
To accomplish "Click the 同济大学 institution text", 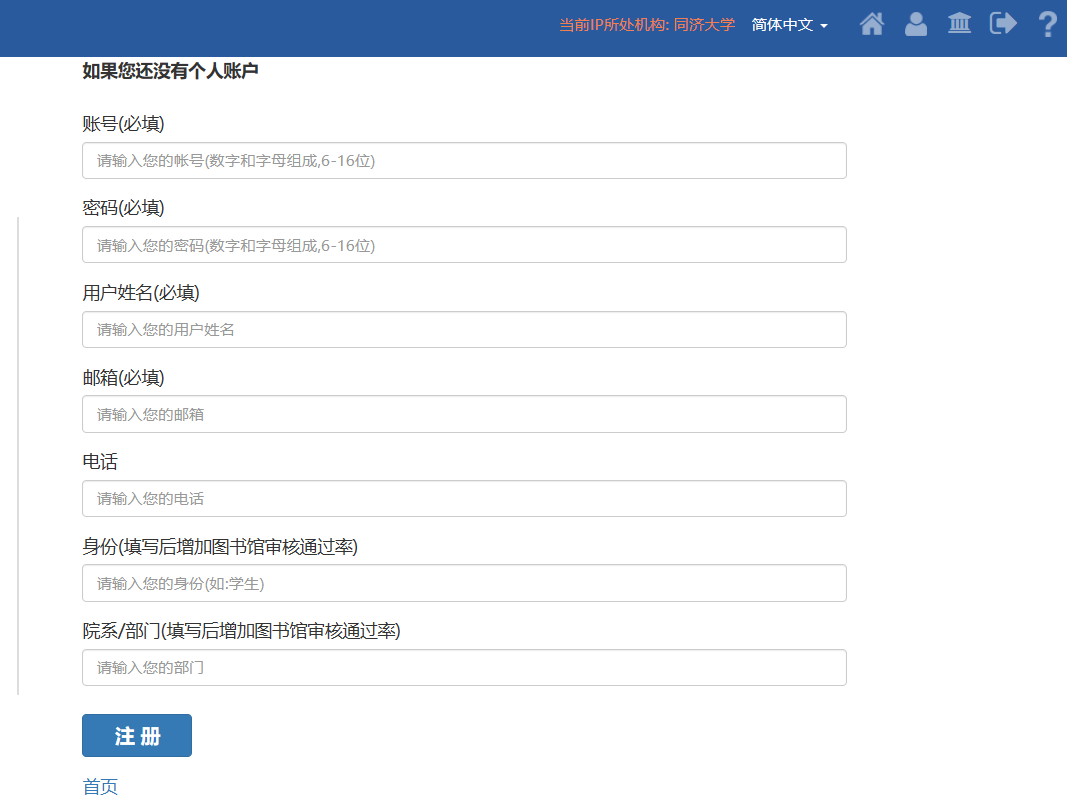I will (x=704, y=25).
